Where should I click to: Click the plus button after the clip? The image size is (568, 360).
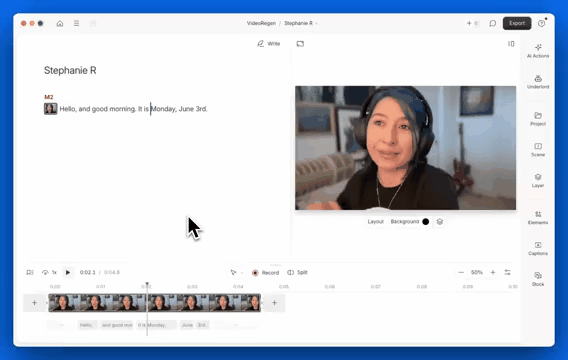(x=274, y=303)
